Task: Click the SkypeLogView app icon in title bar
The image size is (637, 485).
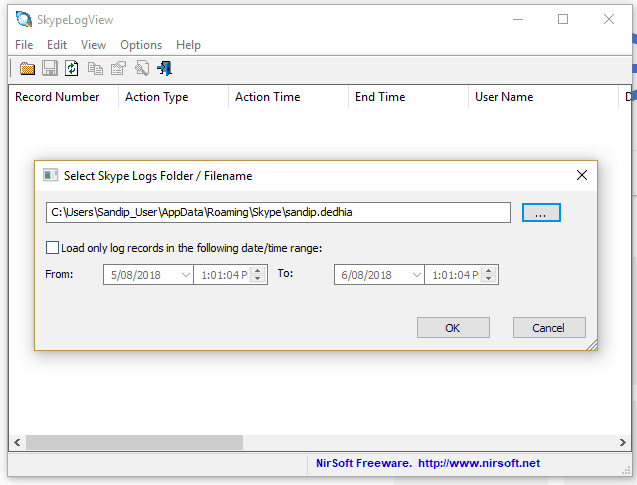Action: click(x=24, y=19)
